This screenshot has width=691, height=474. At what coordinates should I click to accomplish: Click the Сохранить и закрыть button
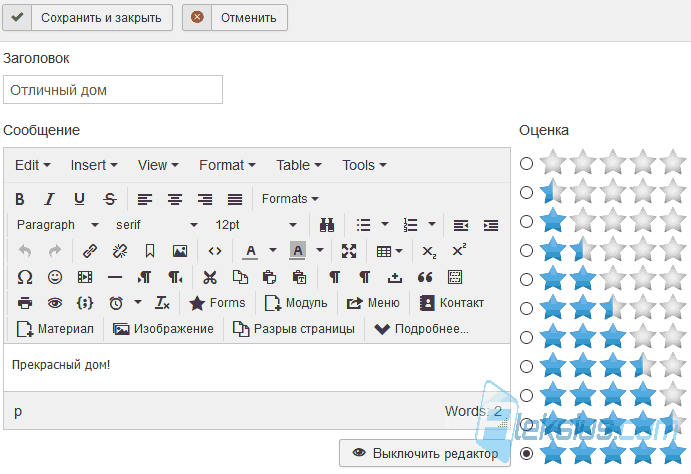(87, 18)
